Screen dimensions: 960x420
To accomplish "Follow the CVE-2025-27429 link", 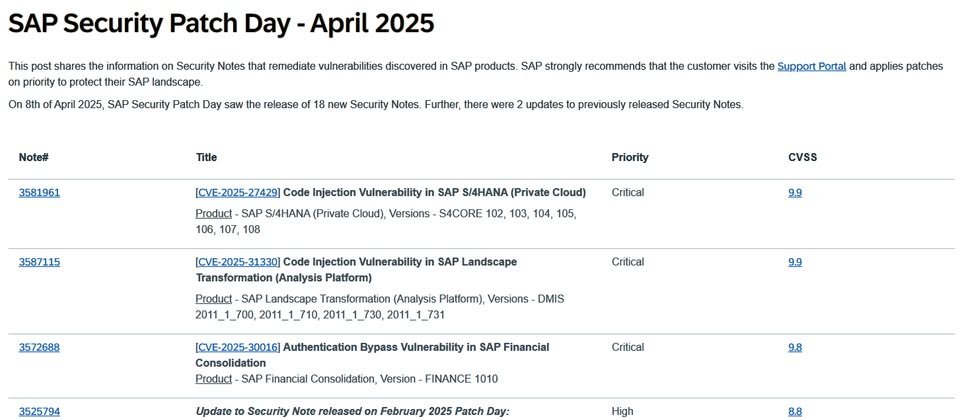I will tap(238, 193).
